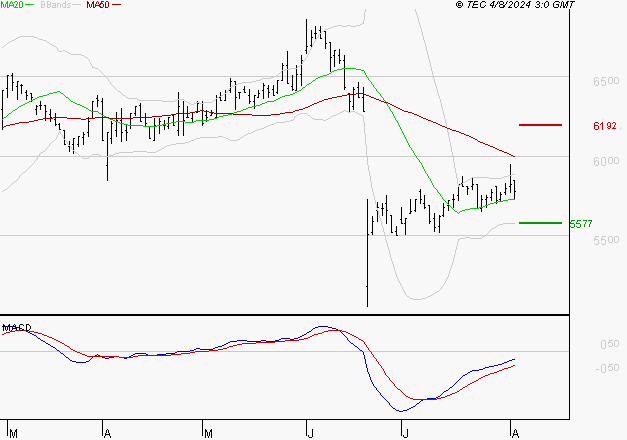Viewport: 627px width, 440px height.
Task: Click the 6000 price axis label
Action: tap(606, 161)
